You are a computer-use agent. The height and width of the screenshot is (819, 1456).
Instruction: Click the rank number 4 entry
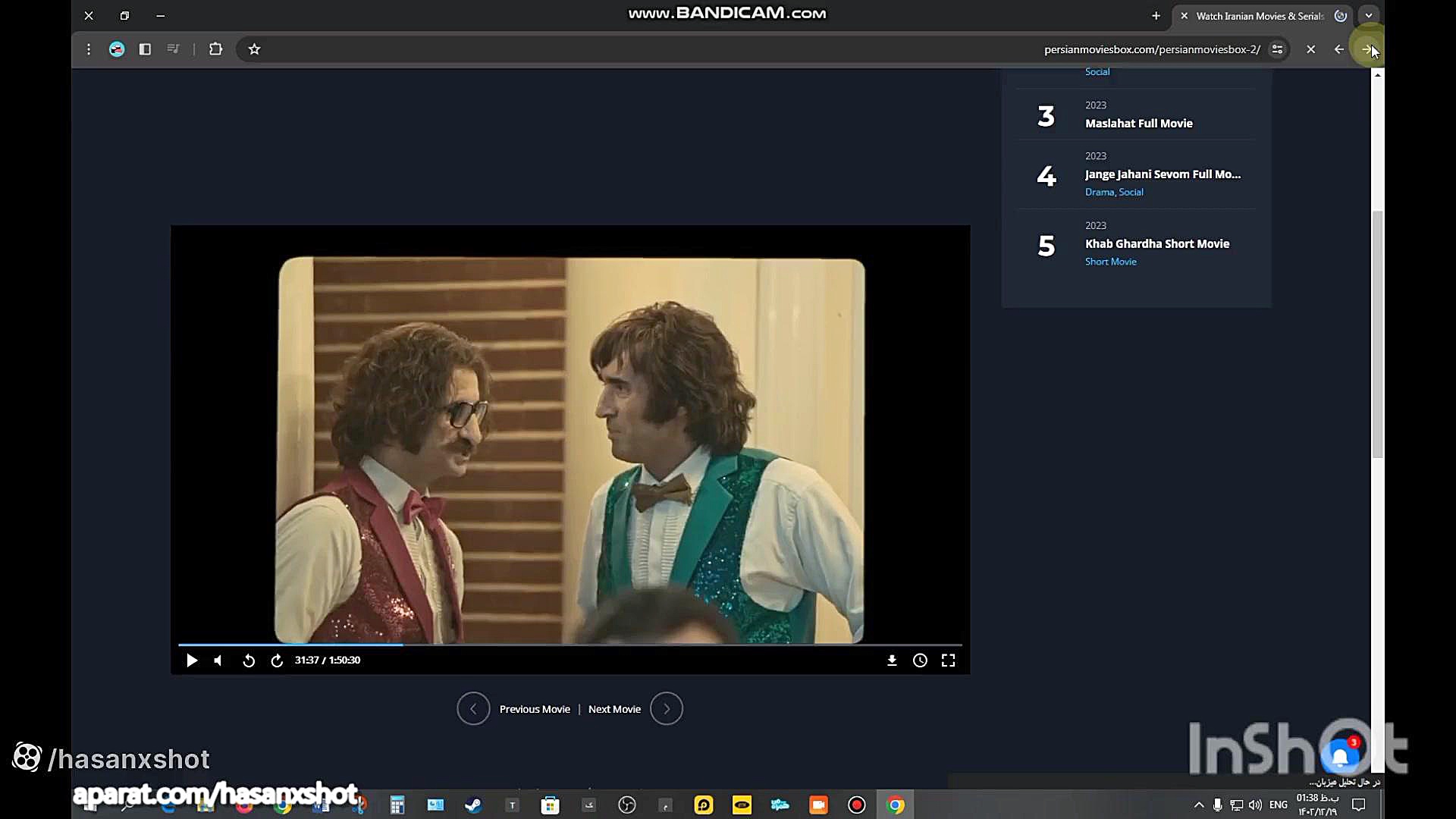tap(1046, 176)
